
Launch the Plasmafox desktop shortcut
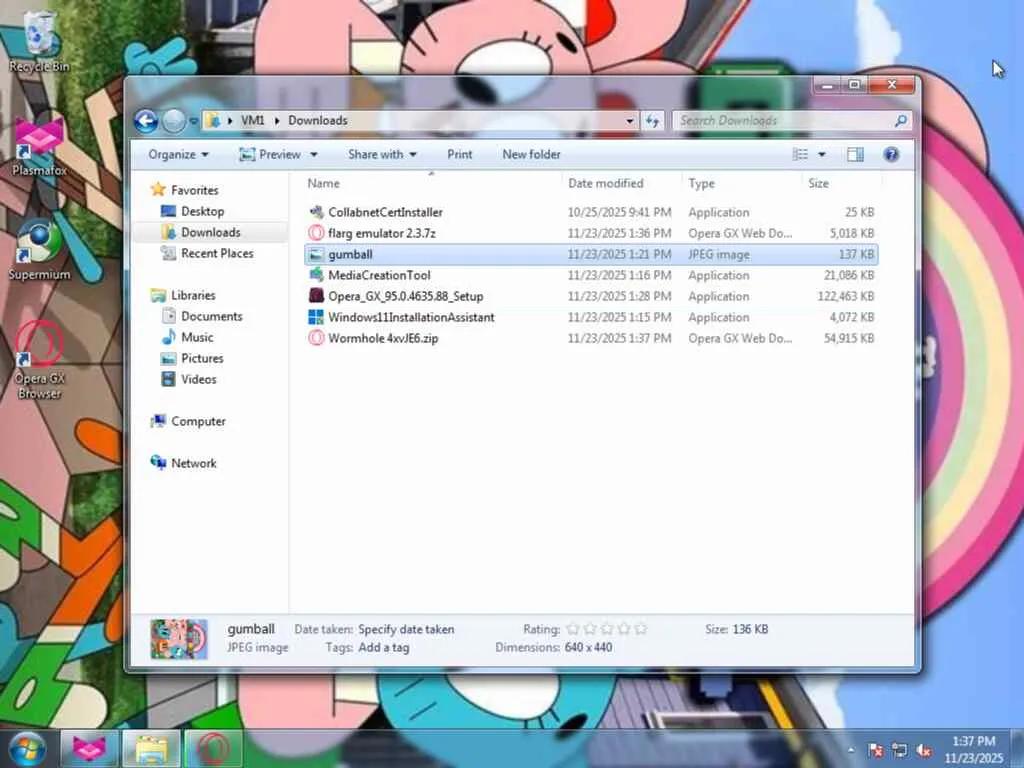[39, 147]
